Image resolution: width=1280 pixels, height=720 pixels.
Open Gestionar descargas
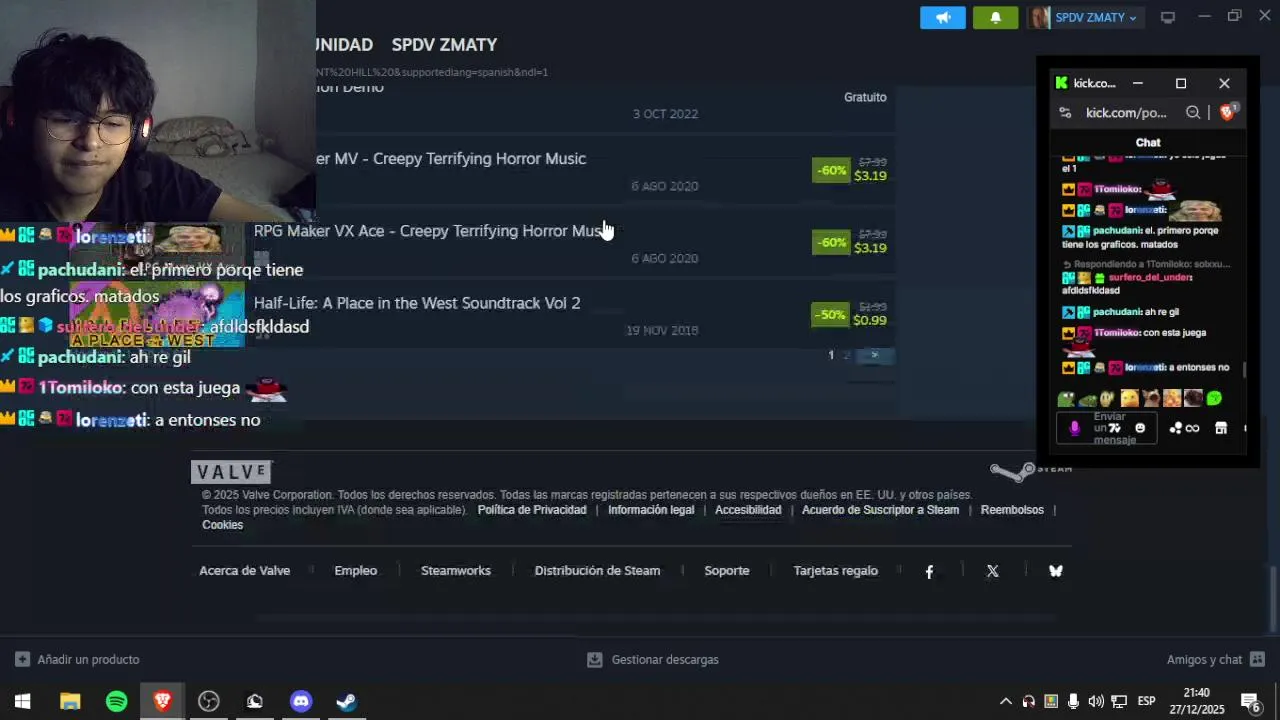click(652, 660)
